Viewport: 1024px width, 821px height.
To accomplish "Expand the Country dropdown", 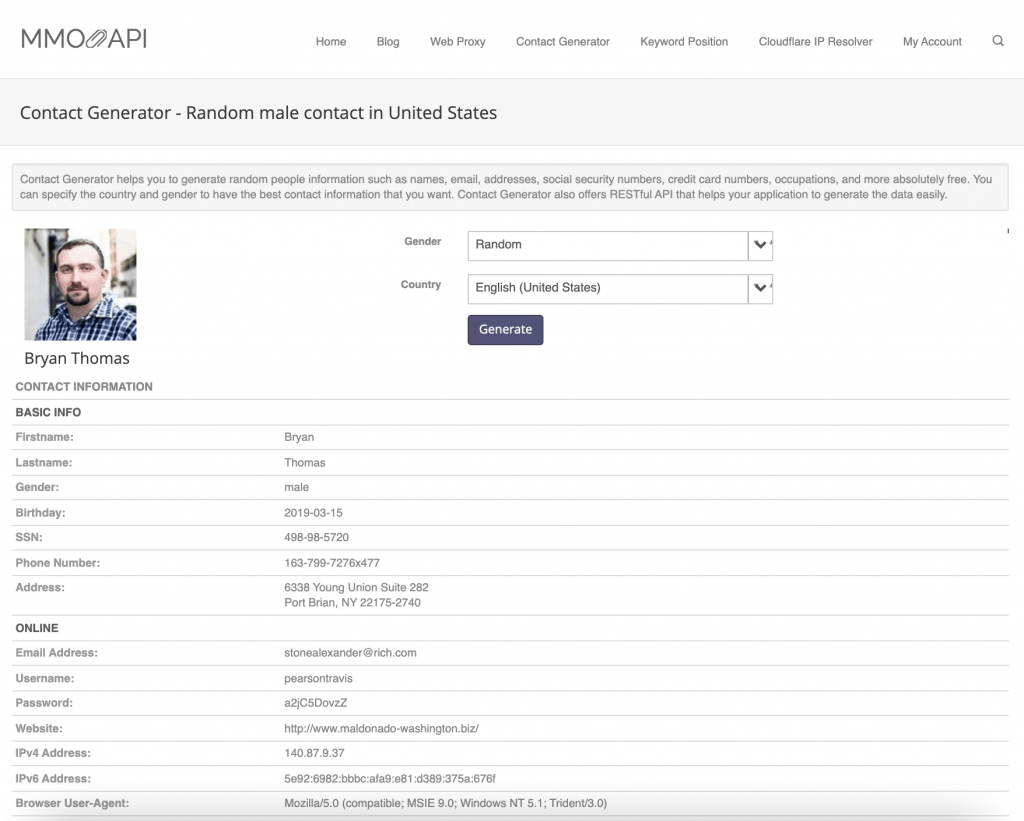I will coord(607,288).
